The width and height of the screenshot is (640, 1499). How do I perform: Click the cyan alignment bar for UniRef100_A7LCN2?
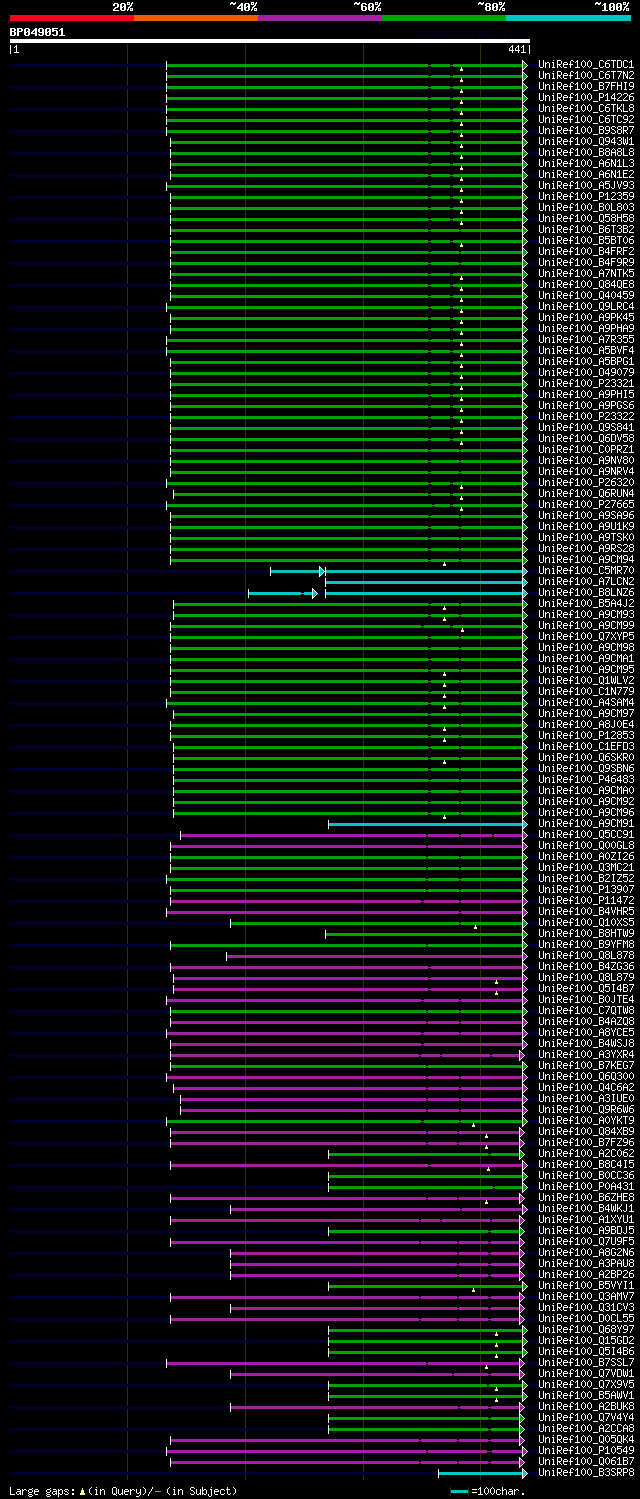425,582
